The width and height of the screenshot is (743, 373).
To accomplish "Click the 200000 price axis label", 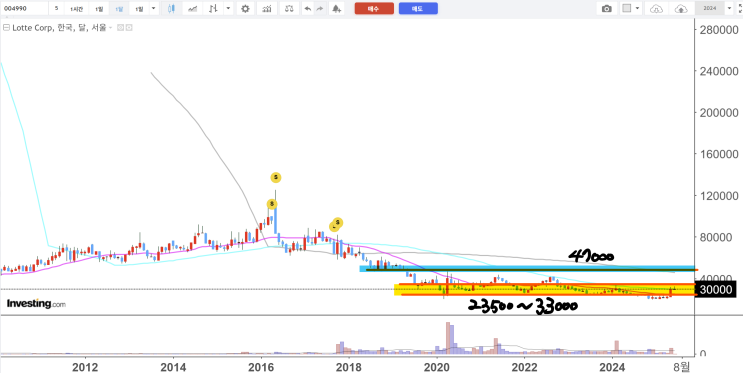I will point(718,113).
